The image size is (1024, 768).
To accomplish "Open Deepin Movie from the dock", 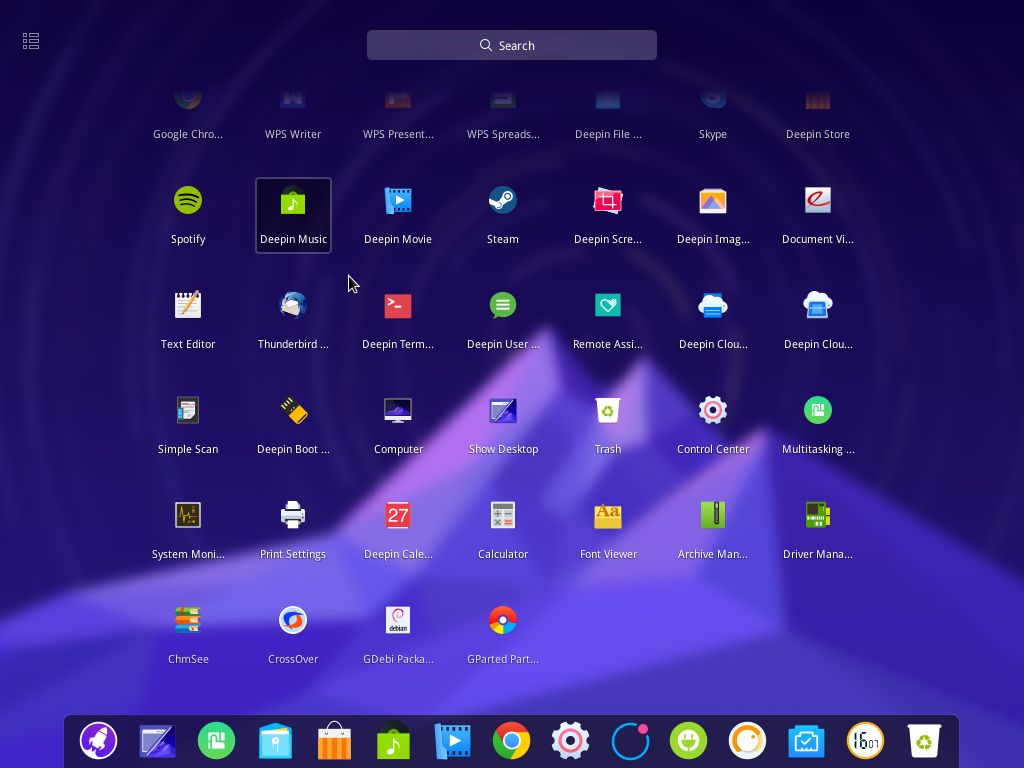I will coord(453,741).
